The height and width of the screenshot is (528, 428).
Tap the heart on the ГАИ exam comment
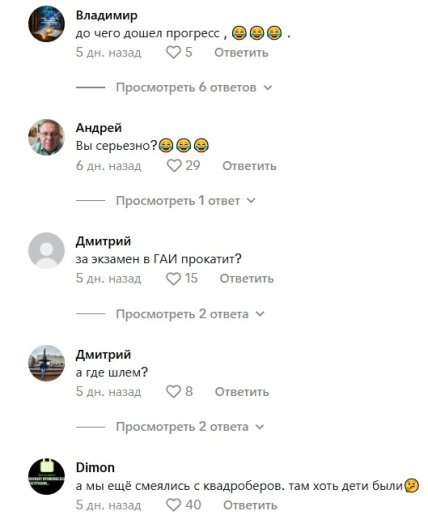(173, 278)
